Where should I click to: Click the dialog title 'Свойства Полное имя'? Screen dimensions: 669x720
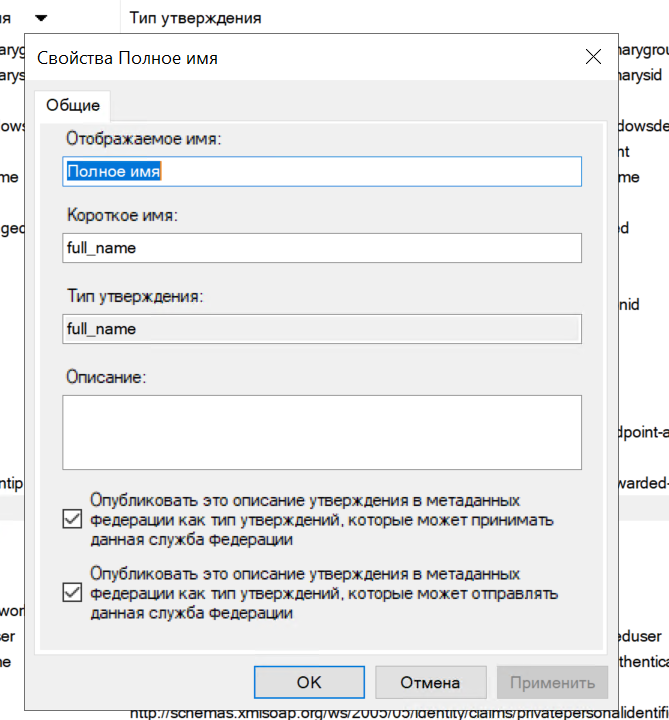(x=127, y=58)
